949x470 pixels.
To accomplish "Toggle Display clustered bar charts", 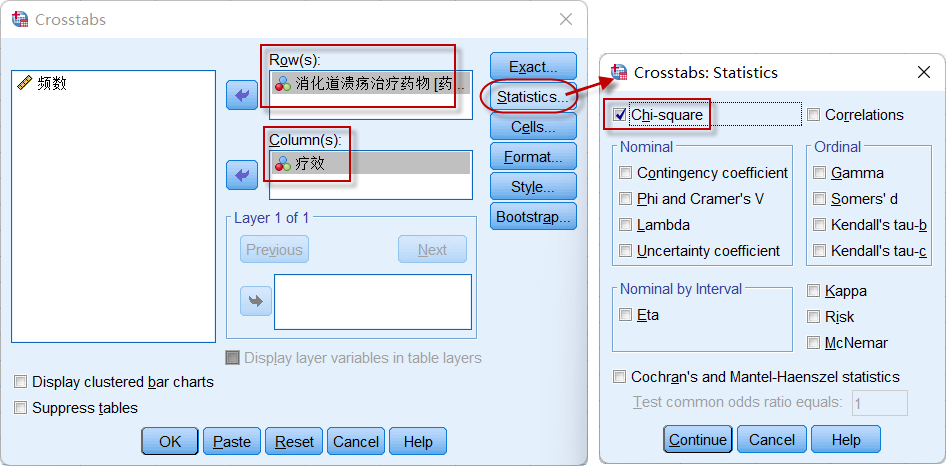I will pos(21,382).
